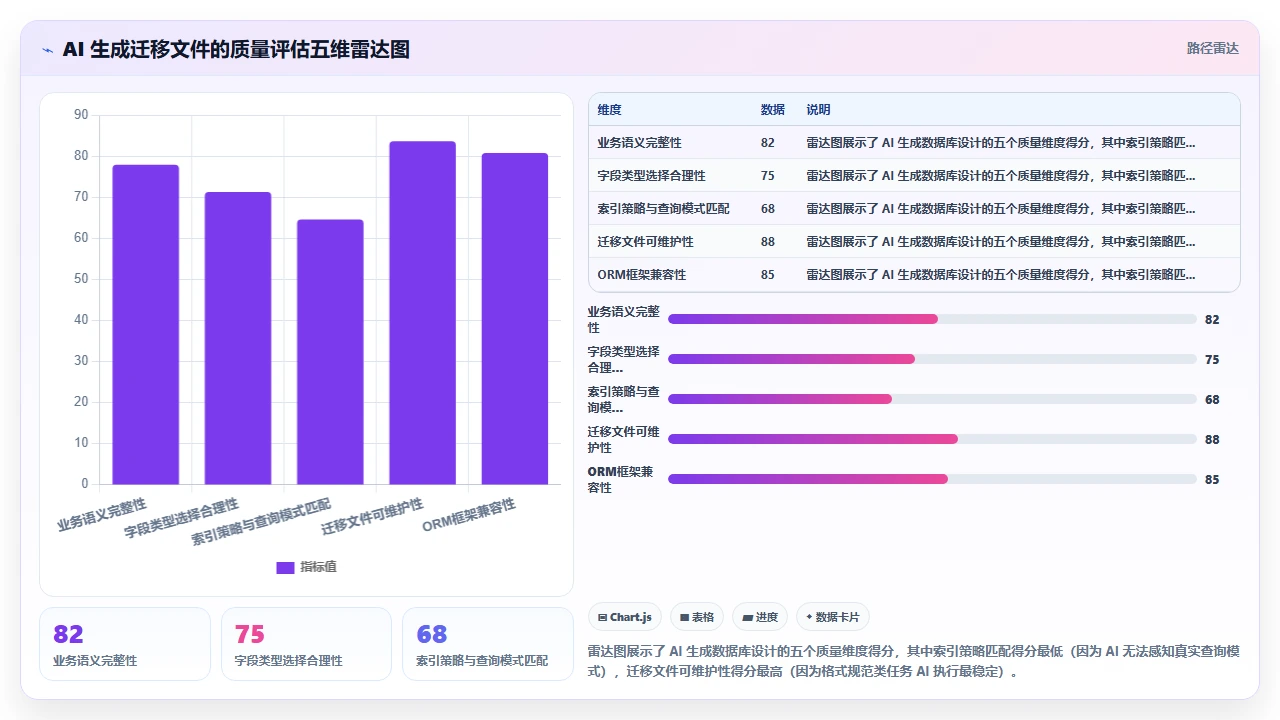Toggle the 指标值 legend color swatch
Viewport: 1280px width, 720px height.
(x=285, y=567)
